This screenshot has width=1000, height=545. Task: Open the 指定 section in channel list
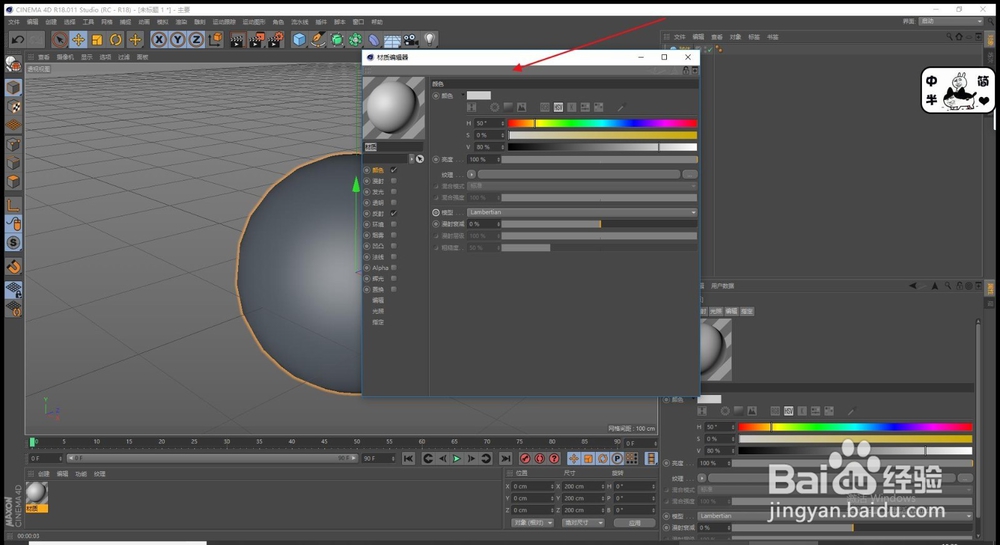378,322
